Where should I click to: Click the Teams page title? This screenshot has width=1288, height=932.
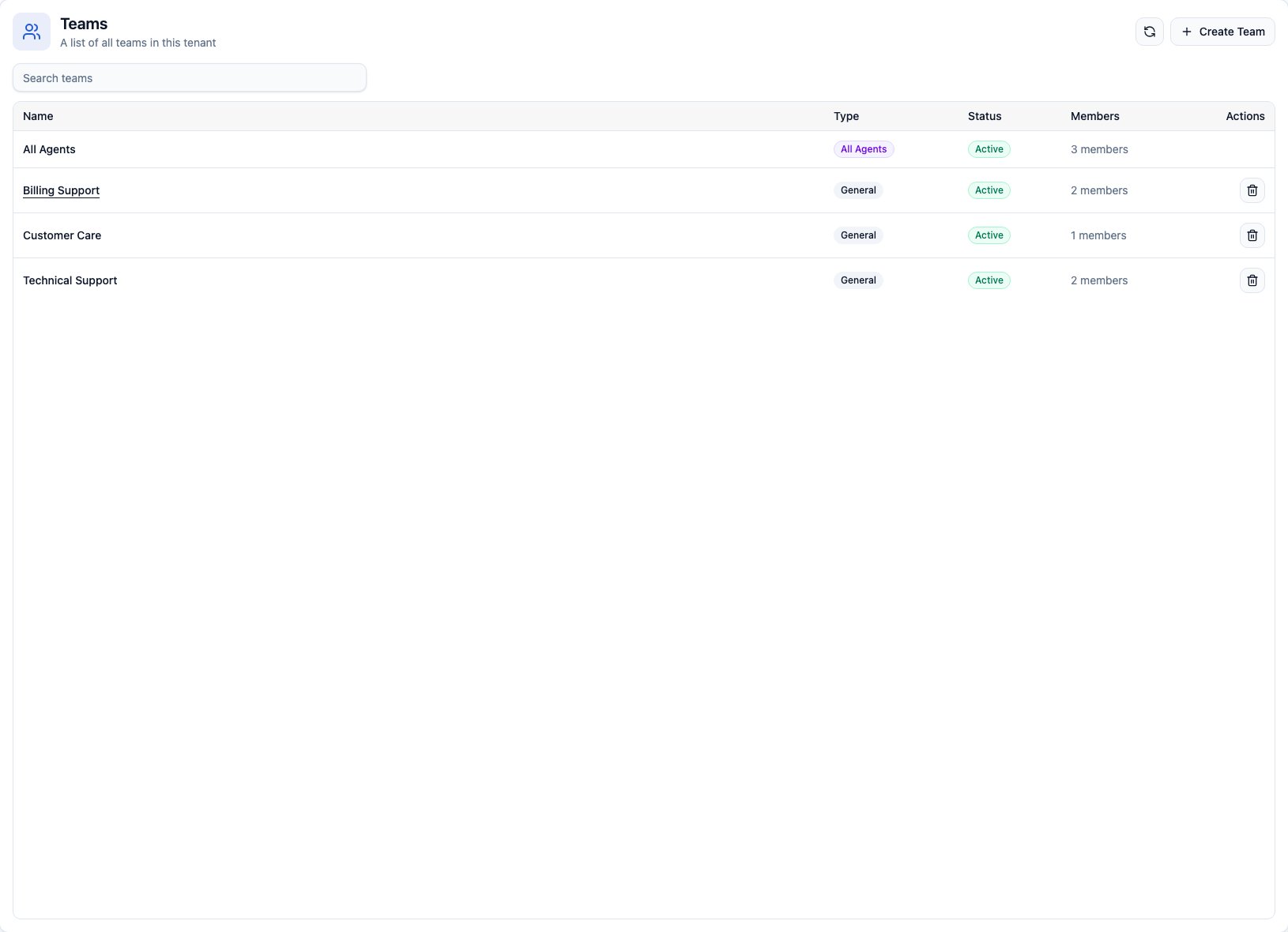84,24
